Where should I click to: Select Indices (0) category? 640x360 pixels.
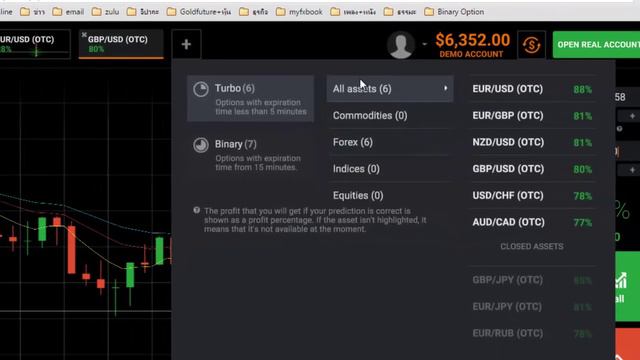[390, 169]
